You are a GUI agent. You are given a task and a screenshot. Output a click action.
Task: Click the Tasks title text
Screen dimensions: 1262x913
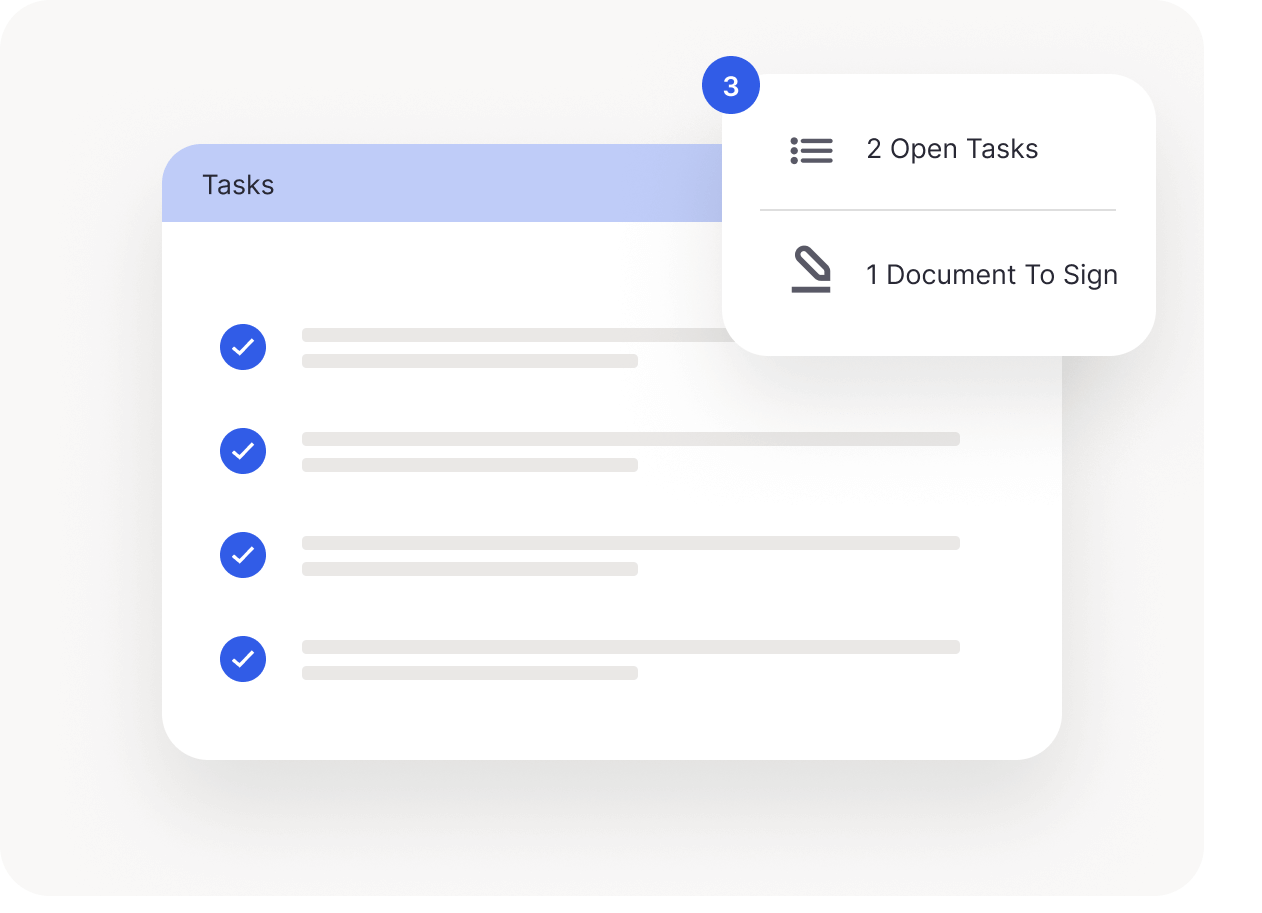tap(238, 185)
